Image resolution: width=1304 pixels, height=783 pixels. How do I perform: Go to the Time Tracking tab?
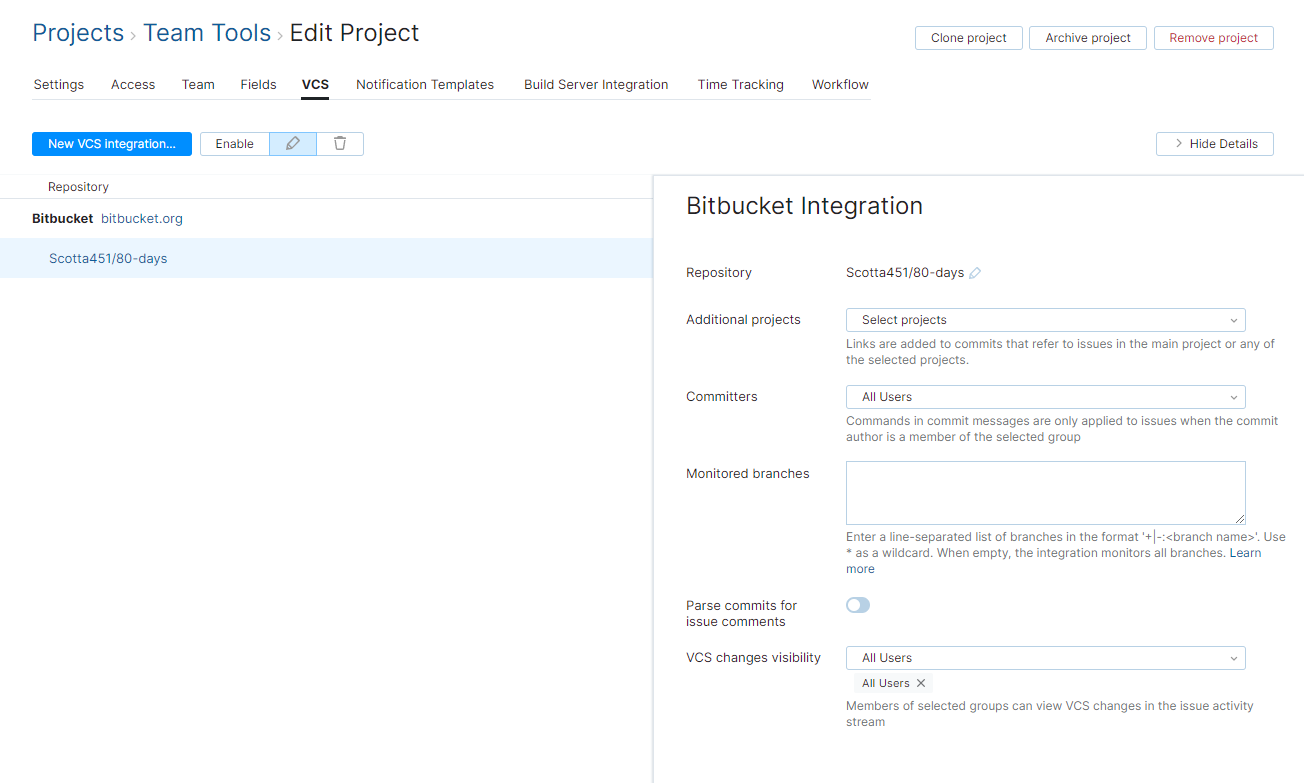click(740, 84)
